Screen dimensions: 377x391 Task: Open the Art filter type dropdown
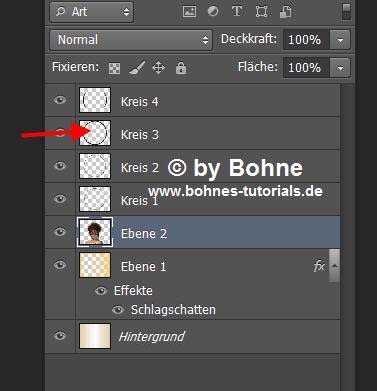point(92,12)
